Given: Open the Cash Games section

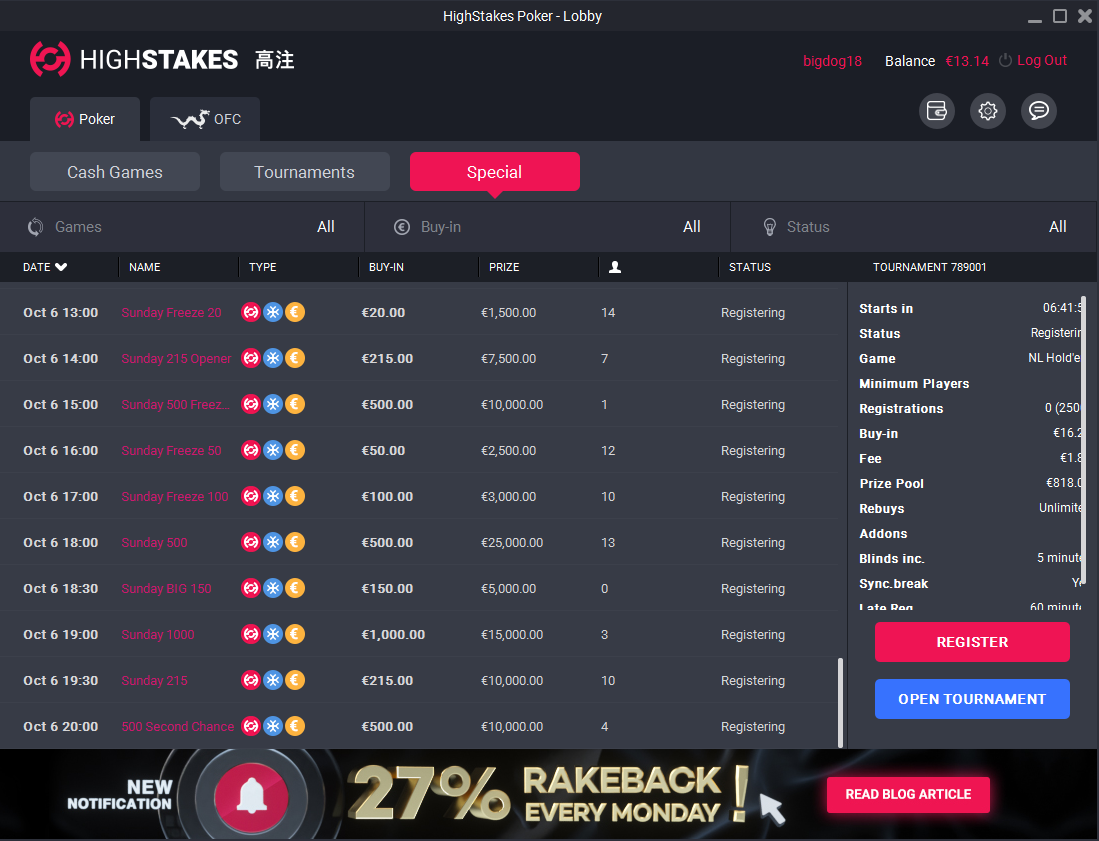Looking at the screenshot, I should (x=115, y=172).
